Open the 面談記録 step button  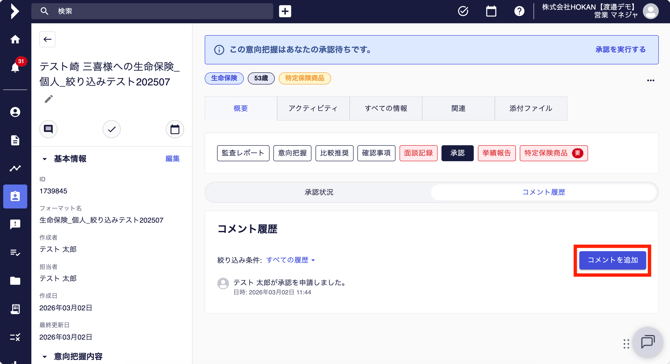[418, 153]
